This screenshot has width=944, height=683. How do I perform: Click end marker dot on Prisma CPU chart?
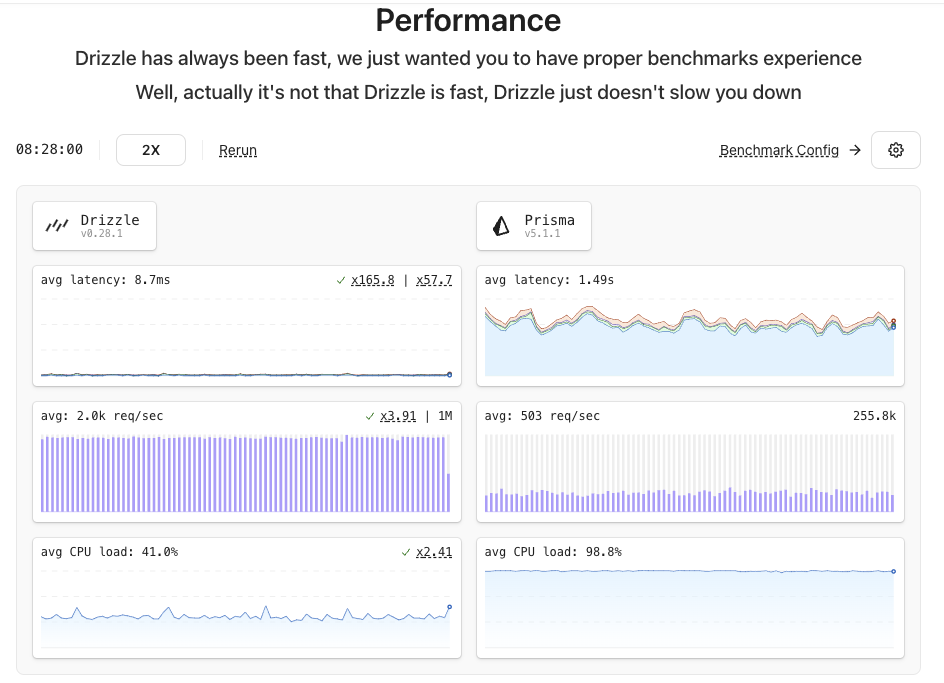tap(893, 571)
